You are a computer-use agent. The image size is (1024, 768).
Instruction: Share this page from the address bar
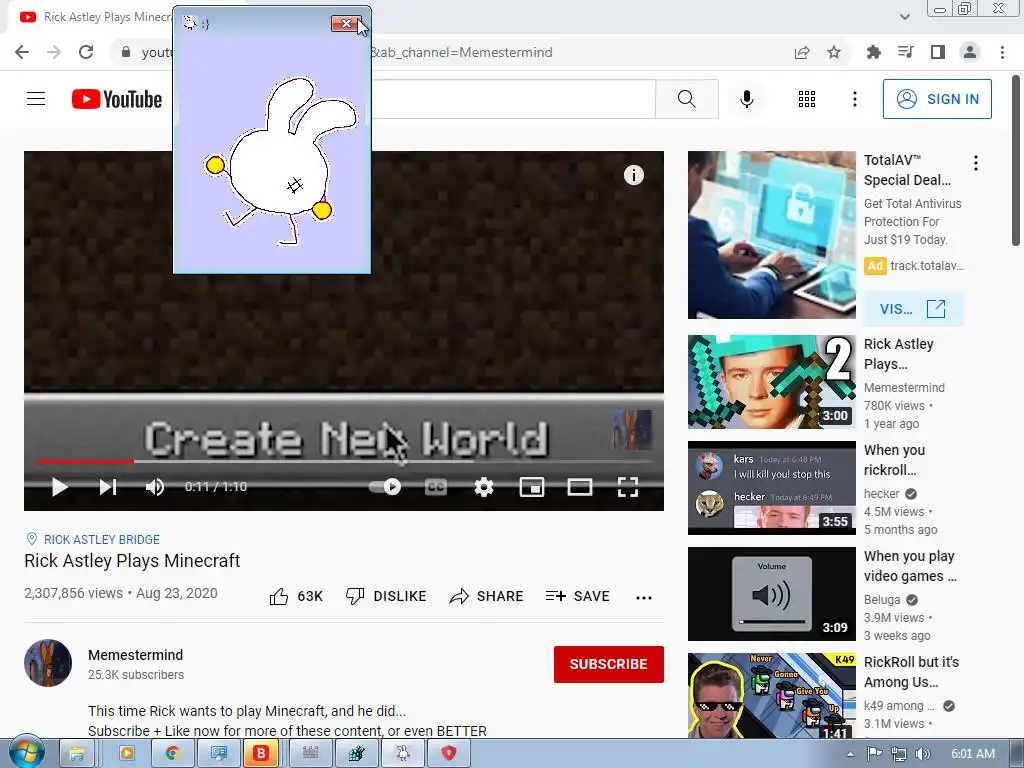pyautogui.click(x=802, y=52)
